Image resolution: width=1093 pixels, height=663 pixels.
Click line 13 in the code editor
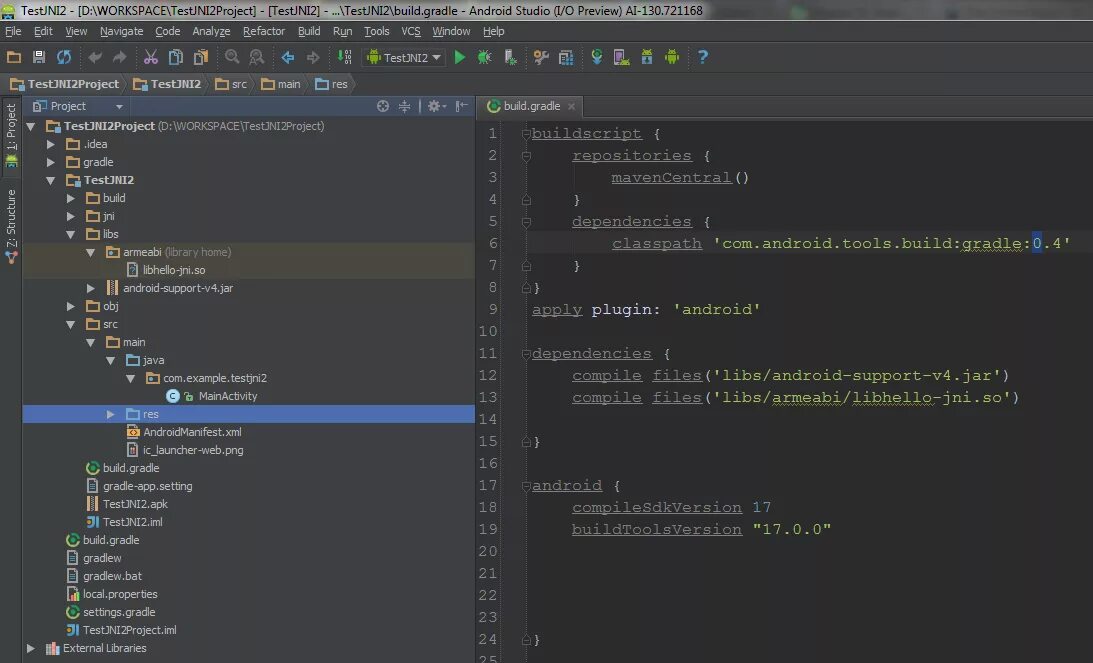click(x=795, y=397)
